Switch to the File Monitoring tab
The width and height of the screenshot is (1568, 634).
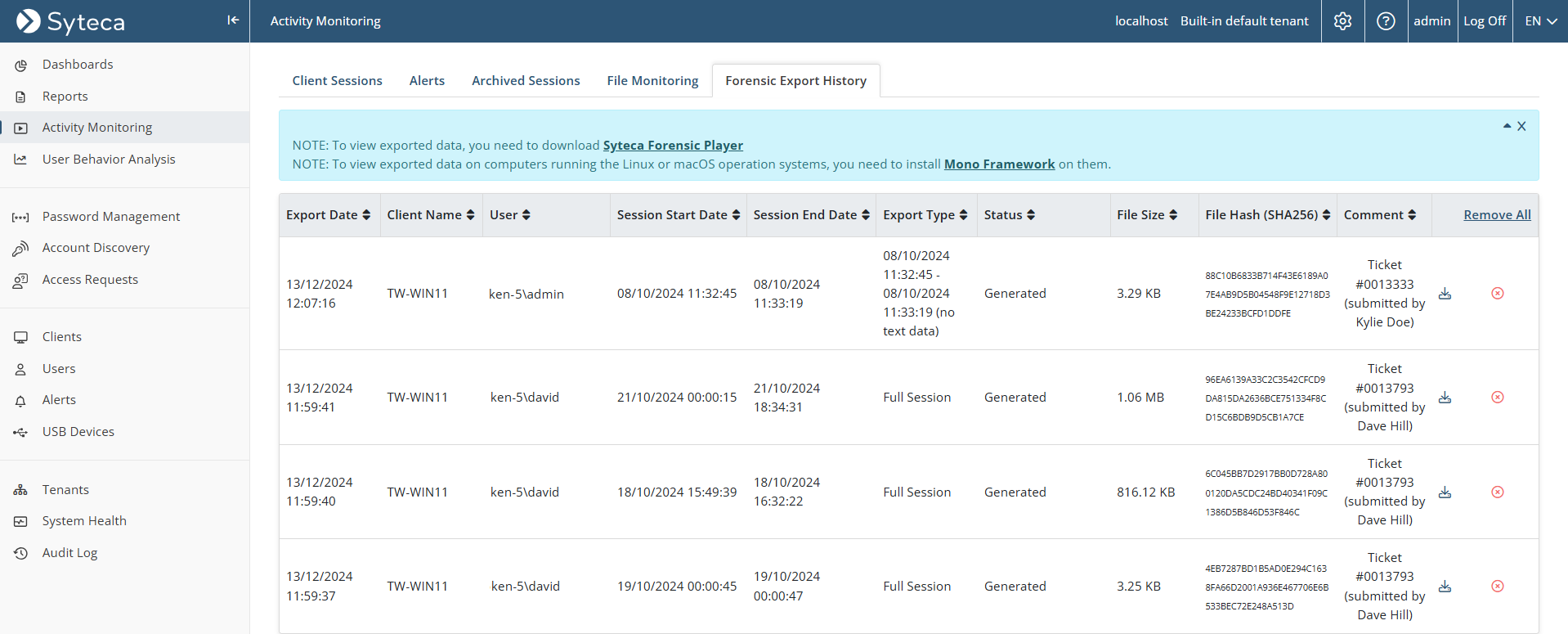[x=652, y=81]
